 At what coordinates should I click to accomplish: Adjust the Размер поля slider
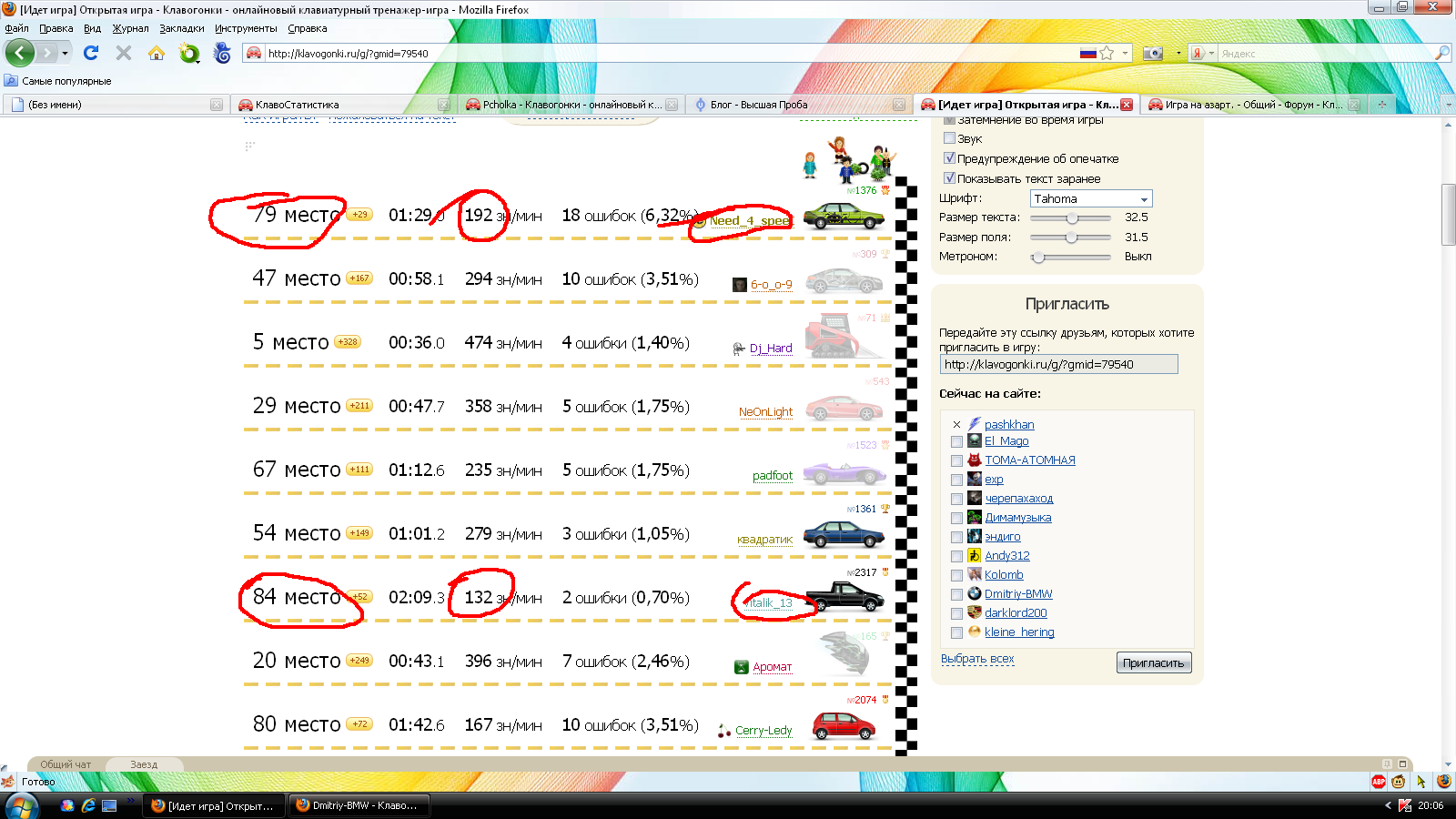[x=1070, y=238]
